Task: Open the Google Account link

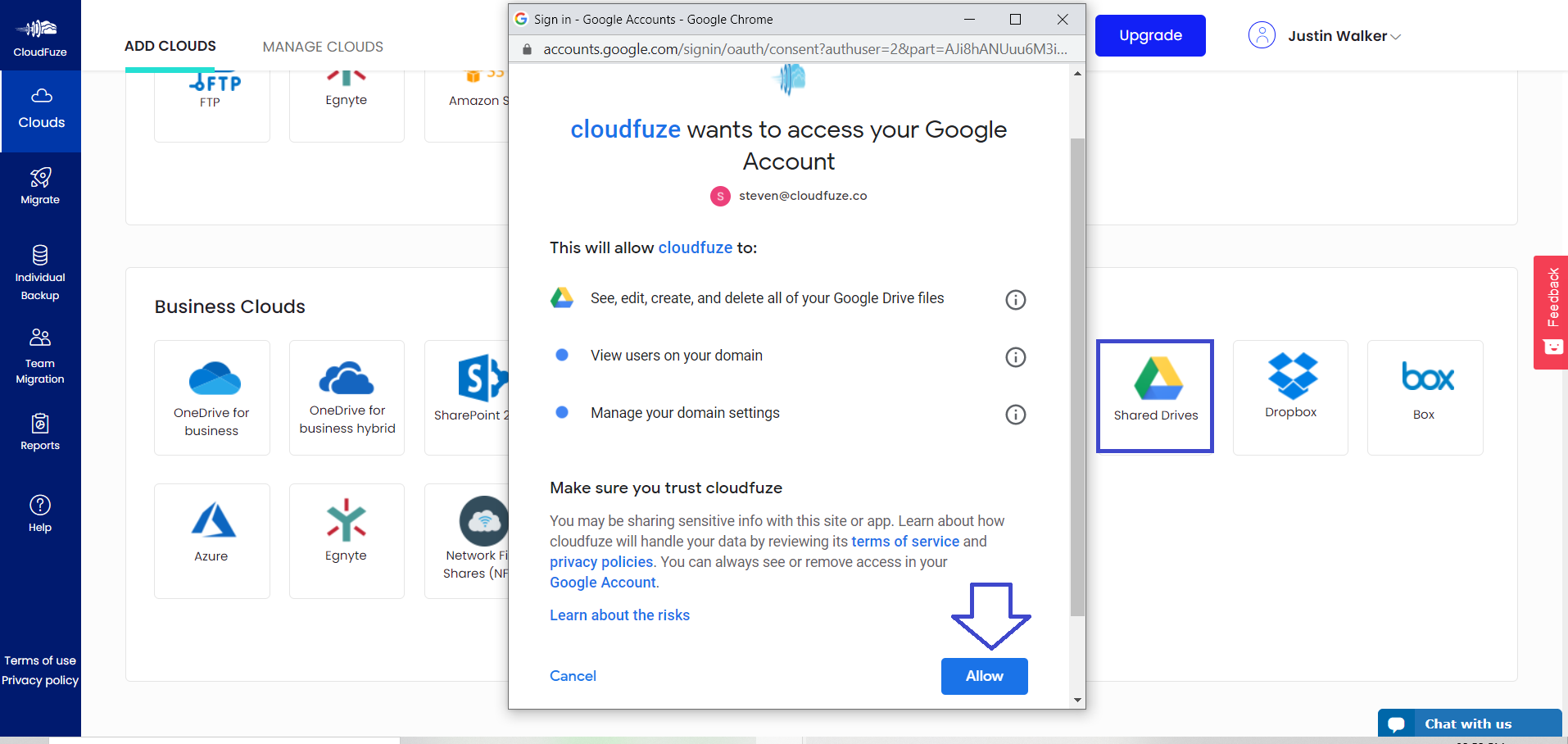Action: pyautogui.click(x=603, y=583)
